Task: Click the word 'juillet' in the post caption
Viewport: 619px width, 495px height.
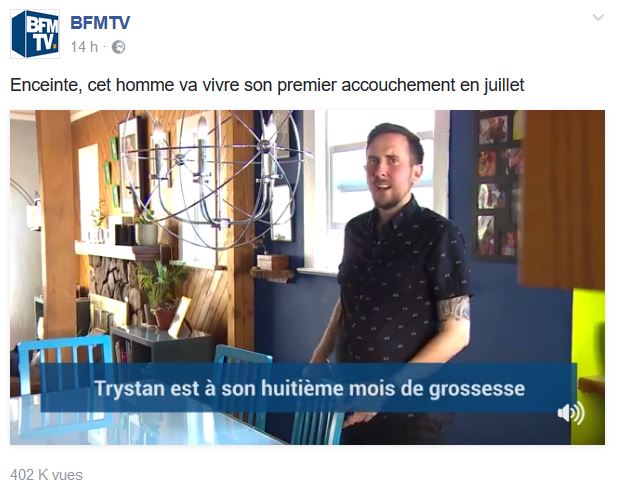Action: point(504,85)
